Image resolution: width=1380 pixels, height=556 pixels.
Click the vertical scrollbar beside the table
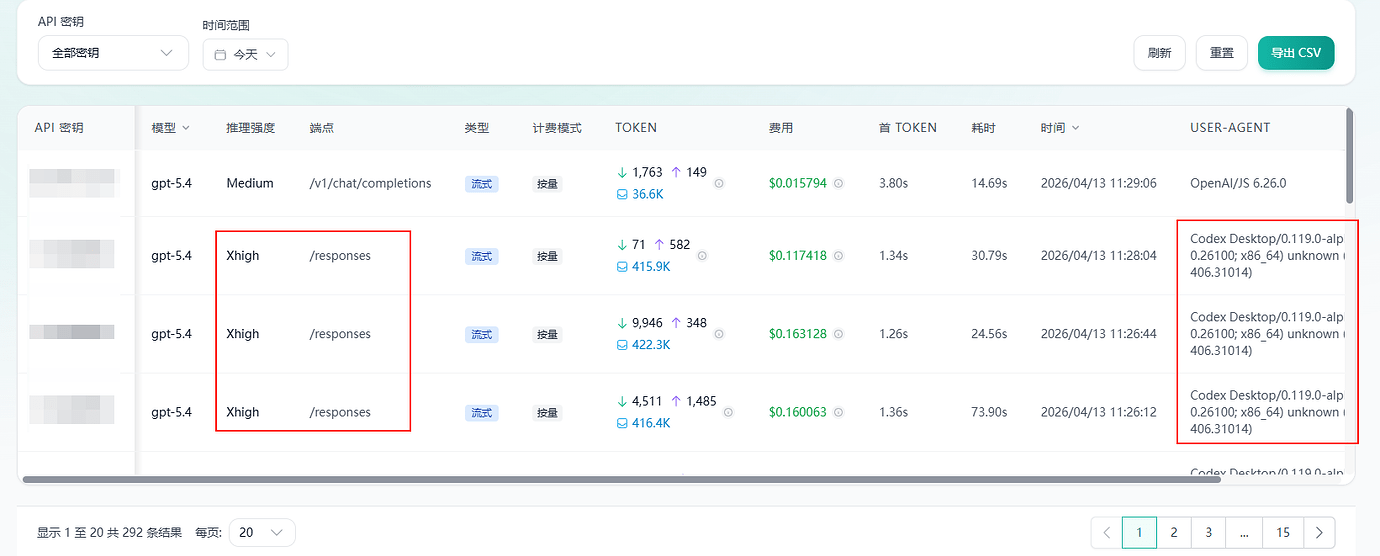coord(1349,155)
